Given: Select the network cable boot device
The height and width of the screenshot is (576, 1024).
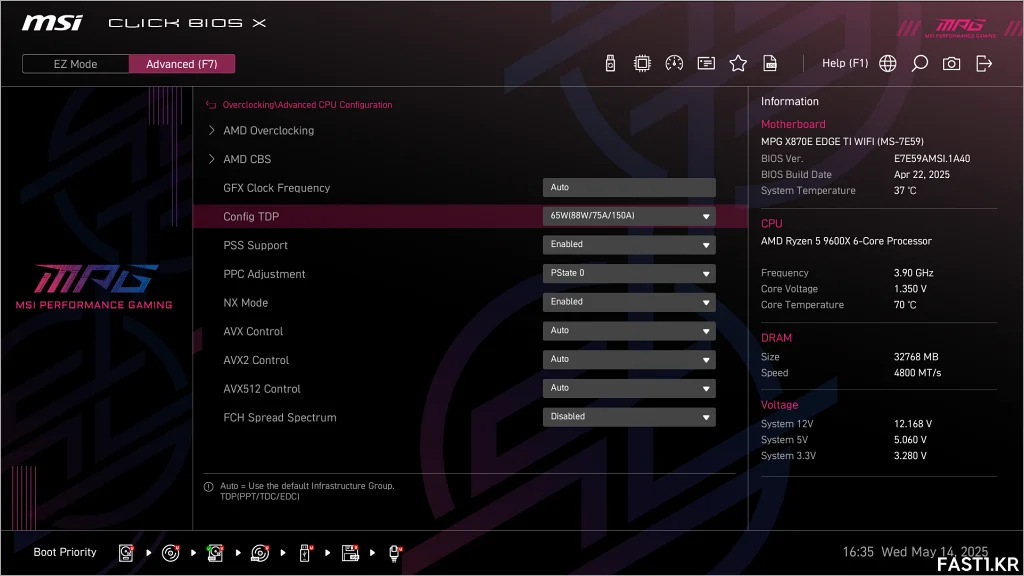Looking at the screenshot, I should (395, 553).
